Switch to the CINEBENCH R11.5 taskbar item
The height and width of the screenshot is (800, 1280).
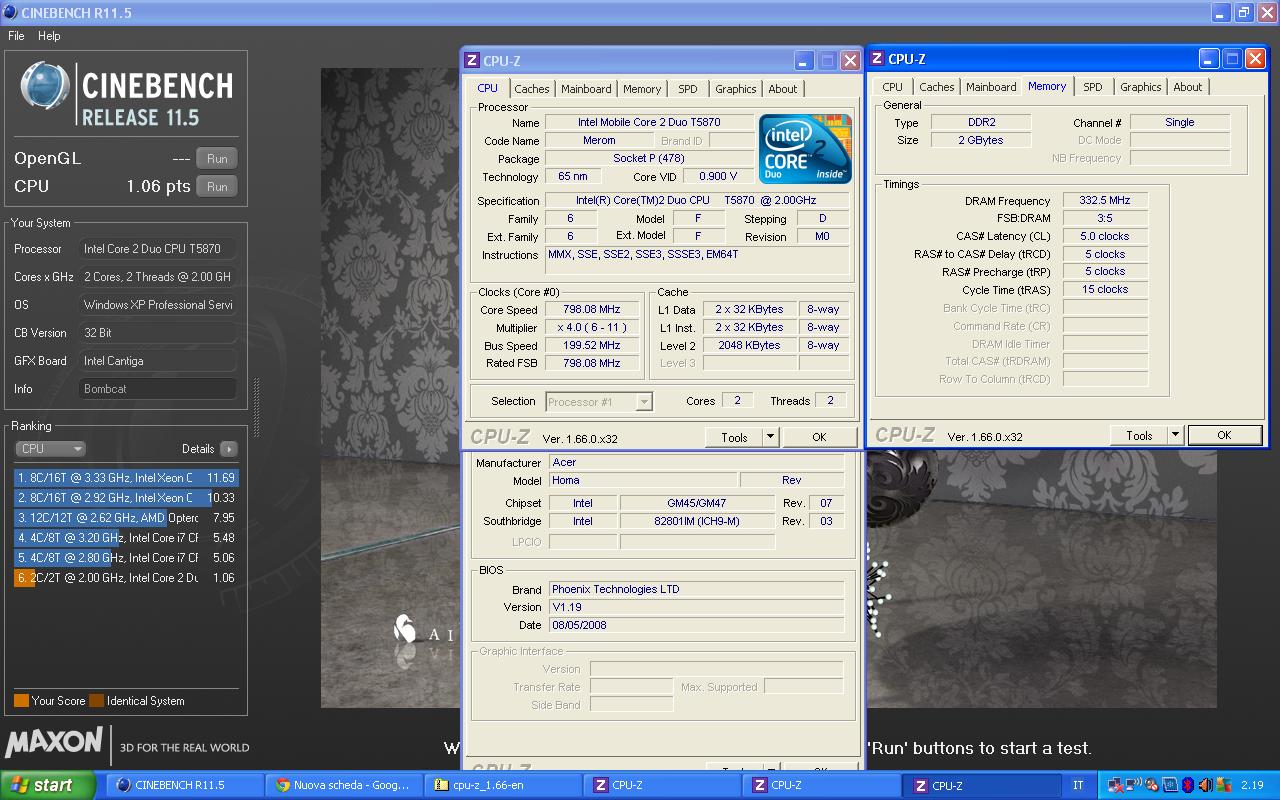[184, 785]
